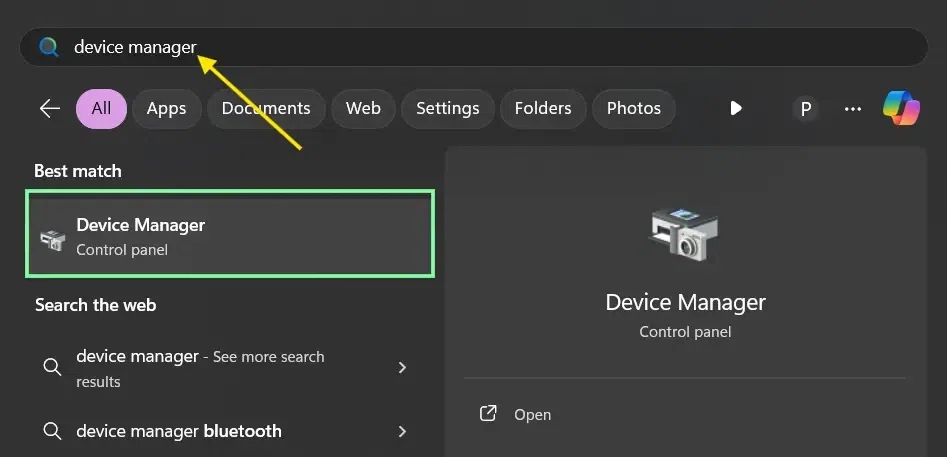Click the large Device Manager preview icon

pos(685,236)
